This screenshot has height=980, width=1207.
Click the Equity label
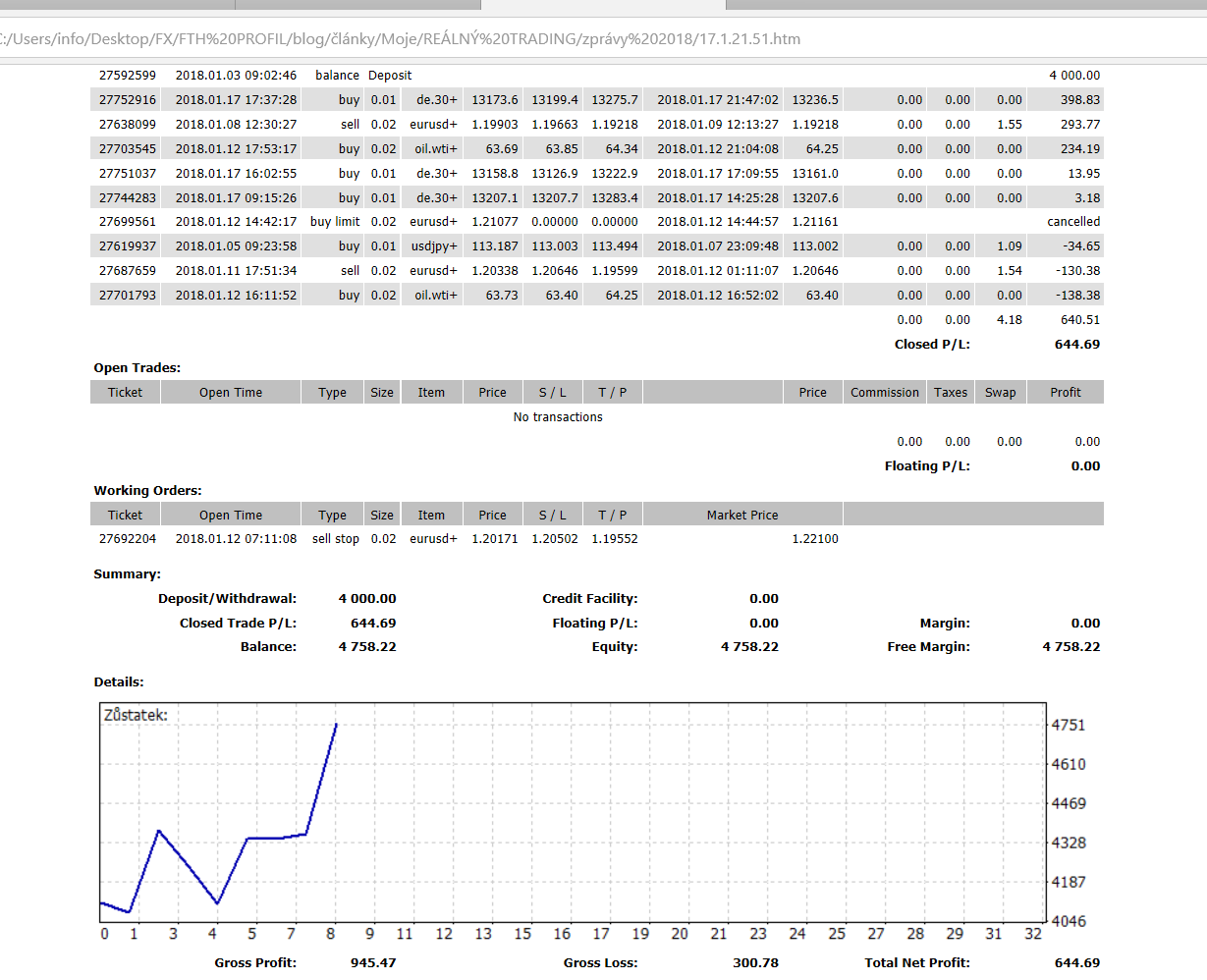[615, 647]
